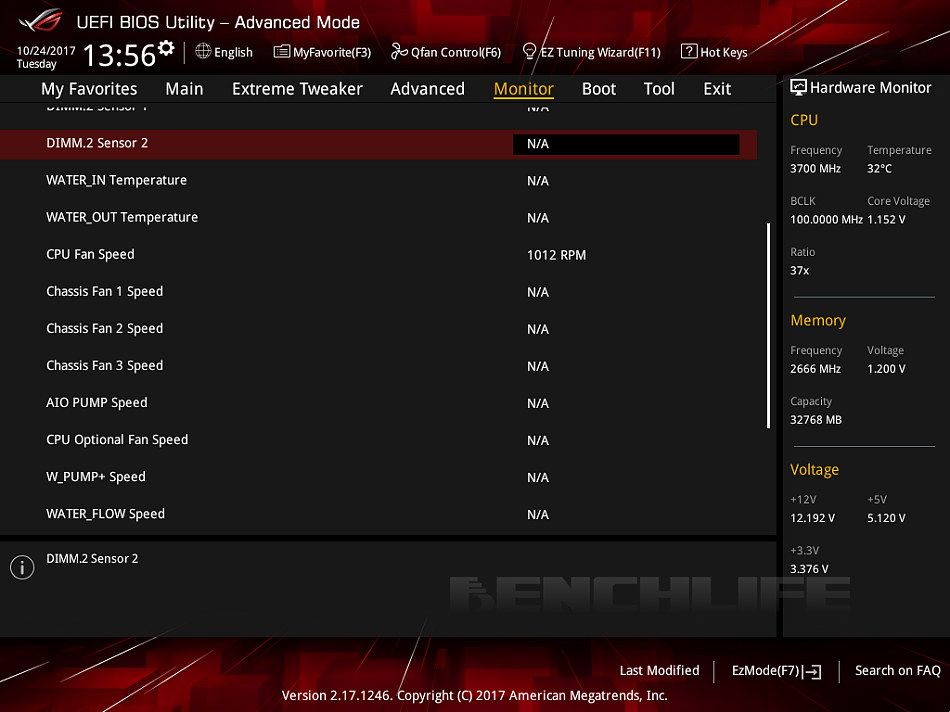
Task: Click +12V reading 12.192 V
Action: tap(812, 518)
